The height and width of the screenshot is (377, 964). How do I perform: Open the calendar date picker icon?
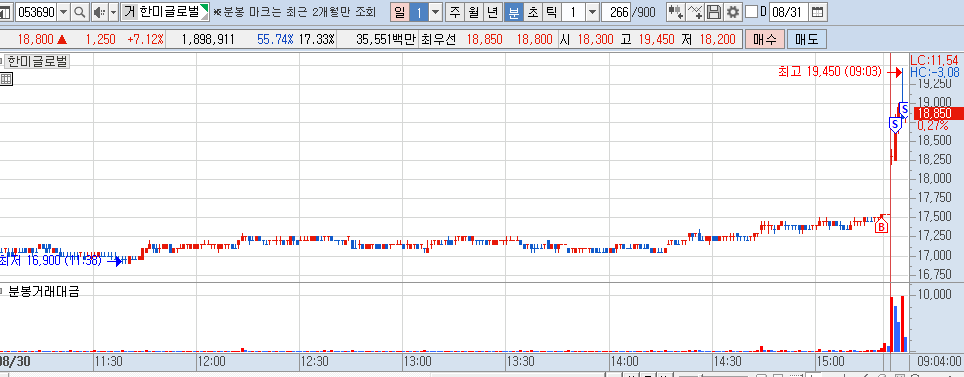[817, 12]
